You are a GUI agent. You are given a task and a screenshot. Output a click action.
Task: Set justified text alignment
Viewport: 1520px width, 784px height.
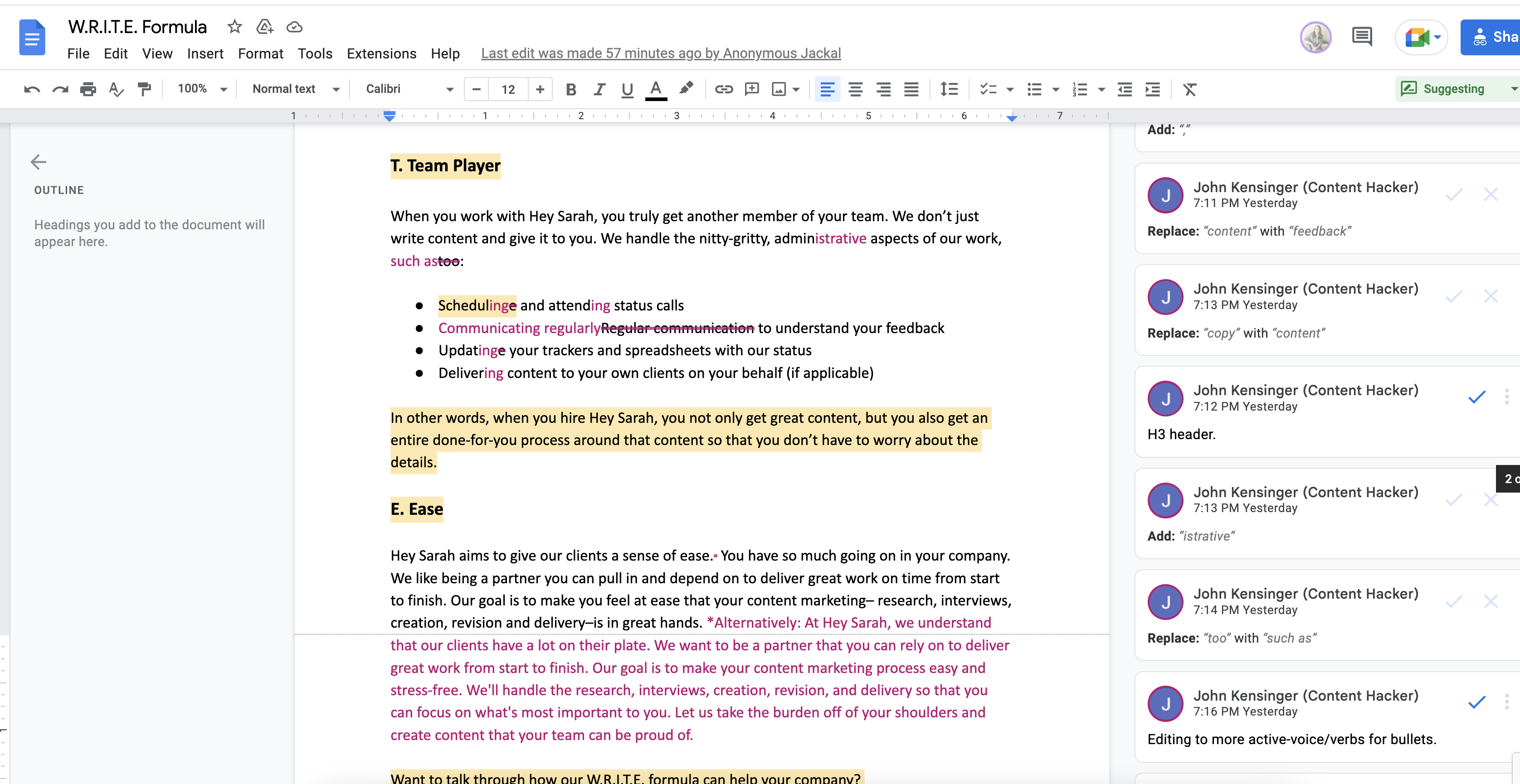point(911,89)
